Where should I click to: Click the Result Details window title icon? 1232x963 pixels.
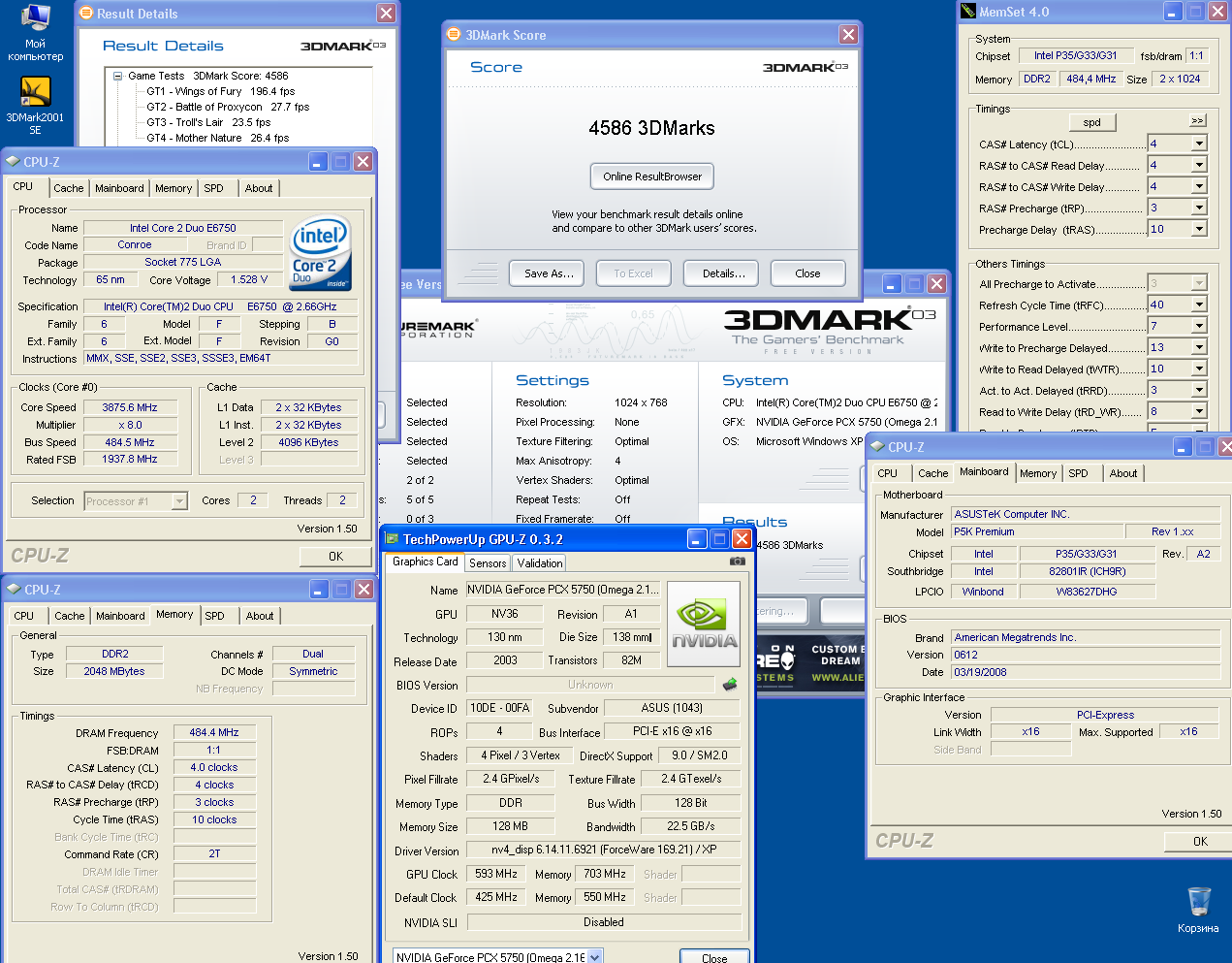point(85,14)
